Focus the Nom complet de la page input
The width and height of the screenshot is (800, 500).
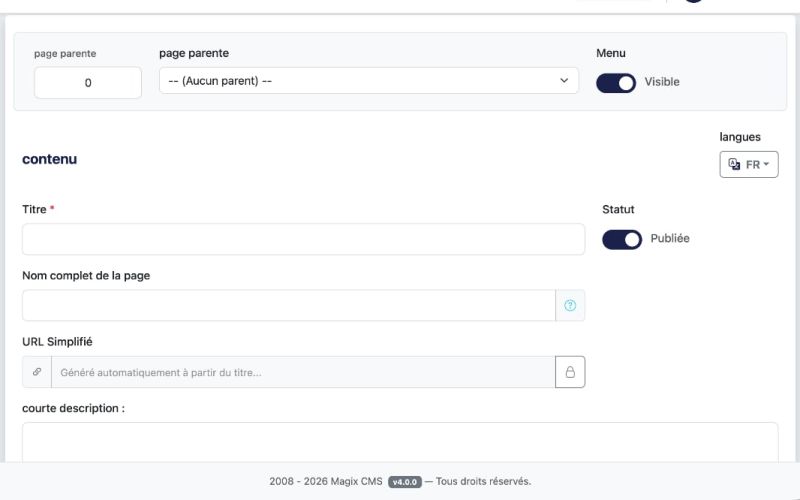288,306
